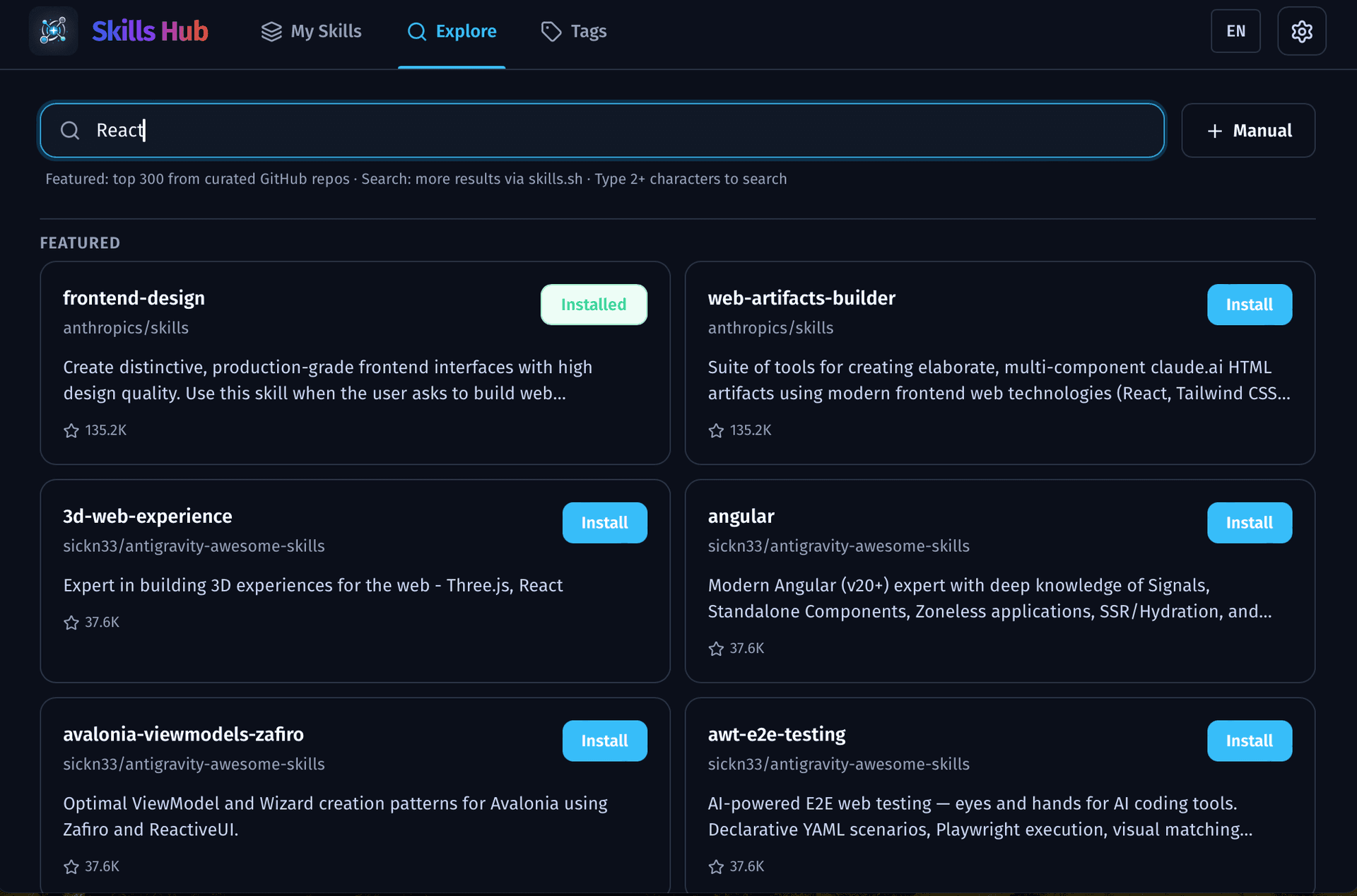This screenshot has height=896, width=1357.
Task: Click the web-artifacts-builder description text
Action: pyautogui.click(x=999, y=380)
